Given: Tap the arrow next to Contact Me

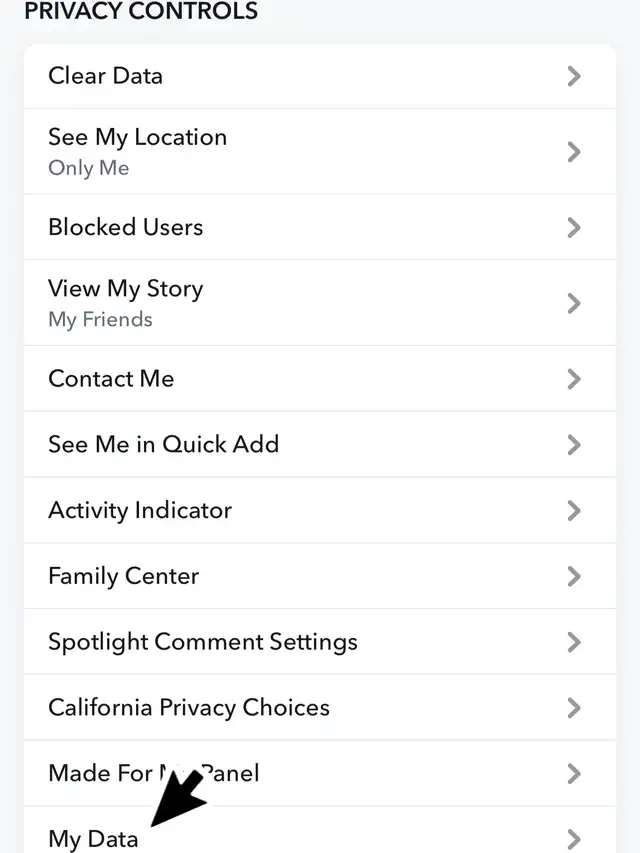Looking at the screenshot, I should [574, 379].
